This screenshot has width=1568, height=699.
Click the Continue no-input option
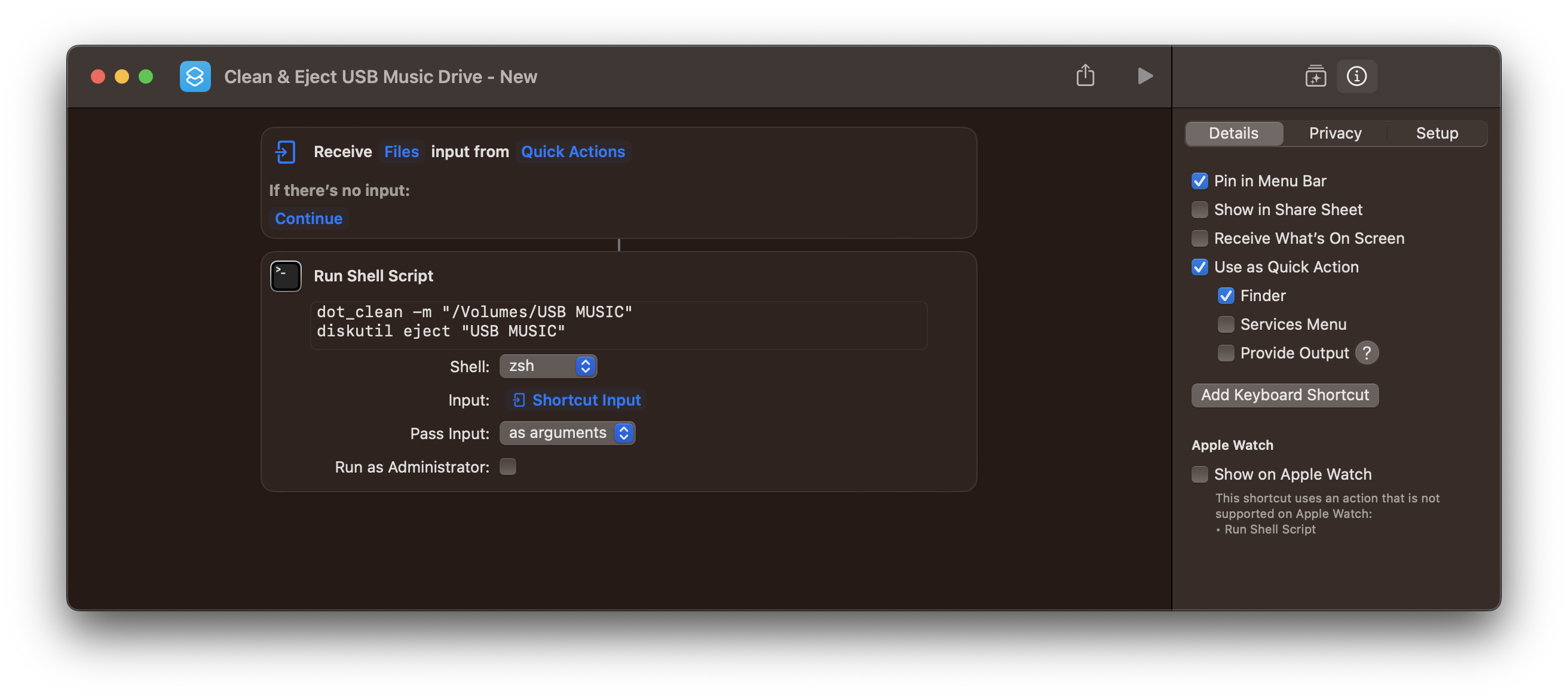(308, 219)
